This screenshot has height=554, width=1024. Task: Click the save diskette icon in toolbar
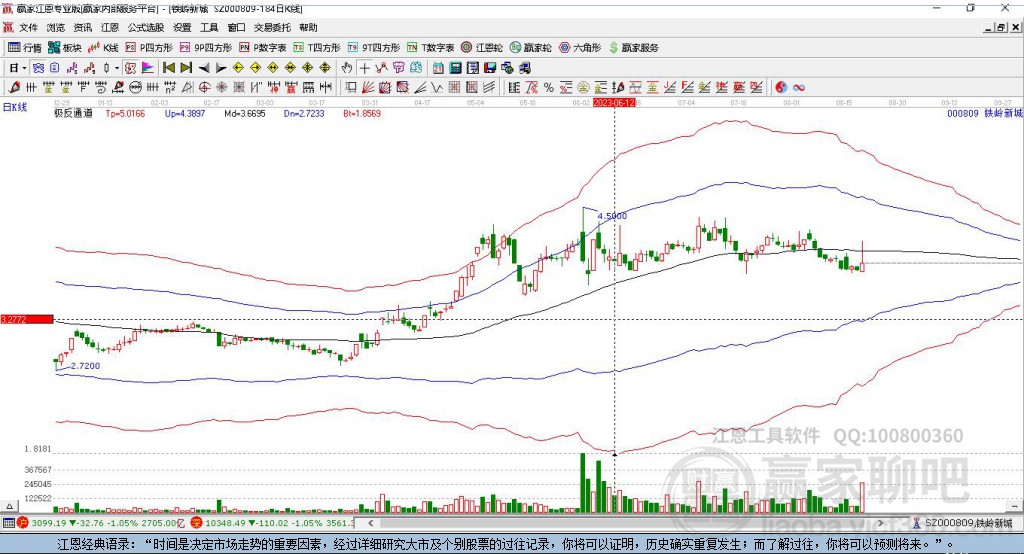[490, 68]
